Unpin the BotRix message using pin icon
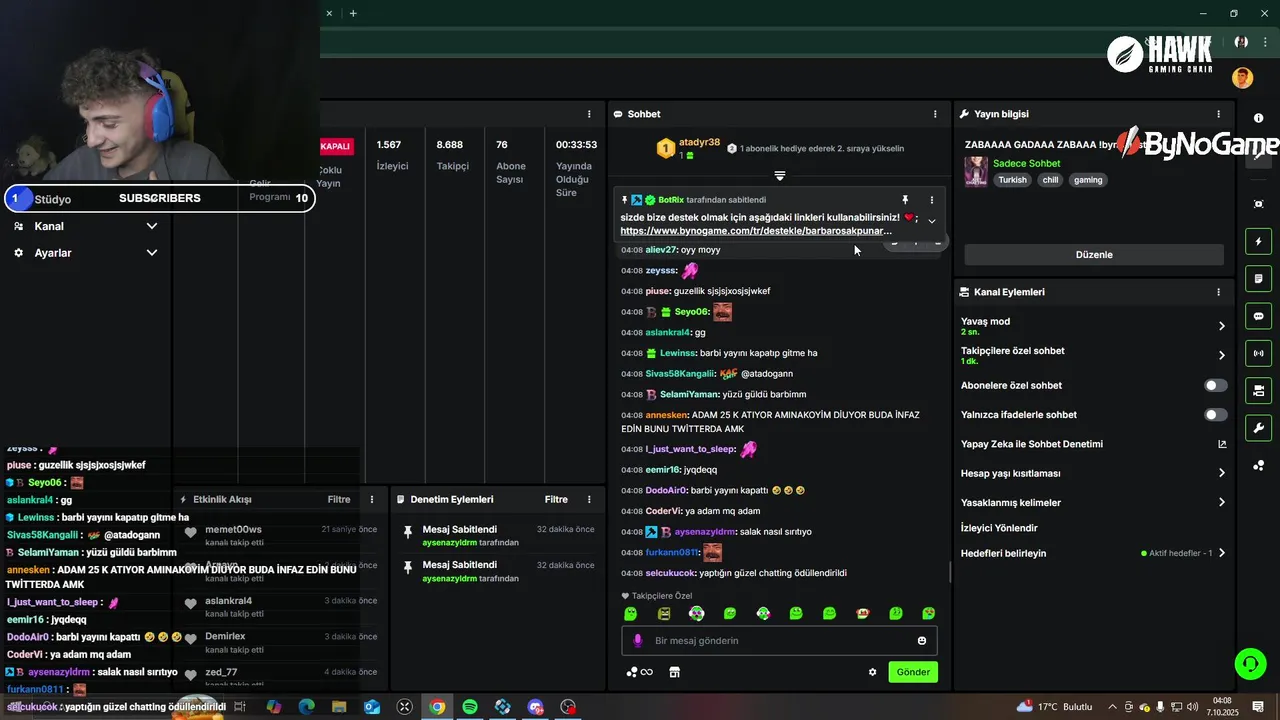Screen dimensions: 1280x720 coord(905,200)
